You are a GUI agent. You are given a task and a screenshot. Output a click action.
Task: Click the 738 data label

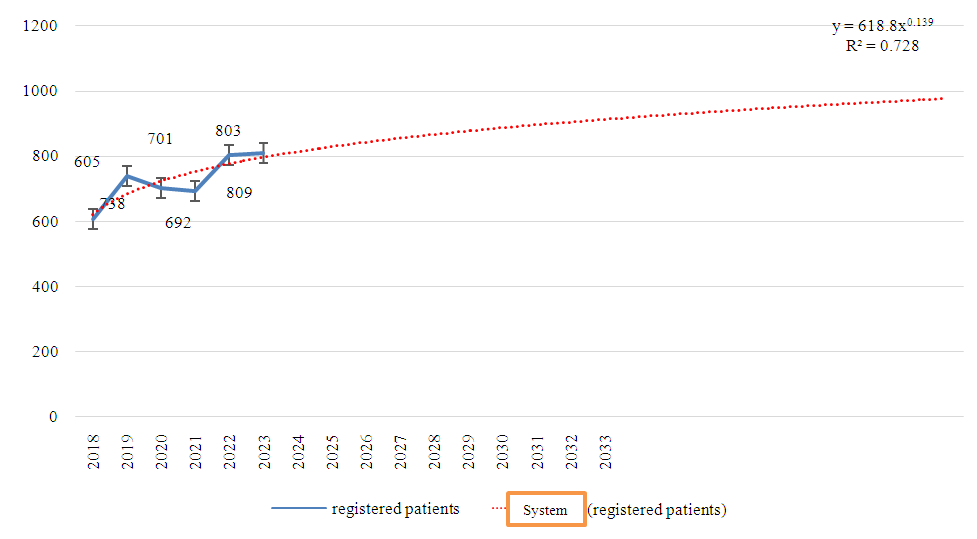pos(112,204)
